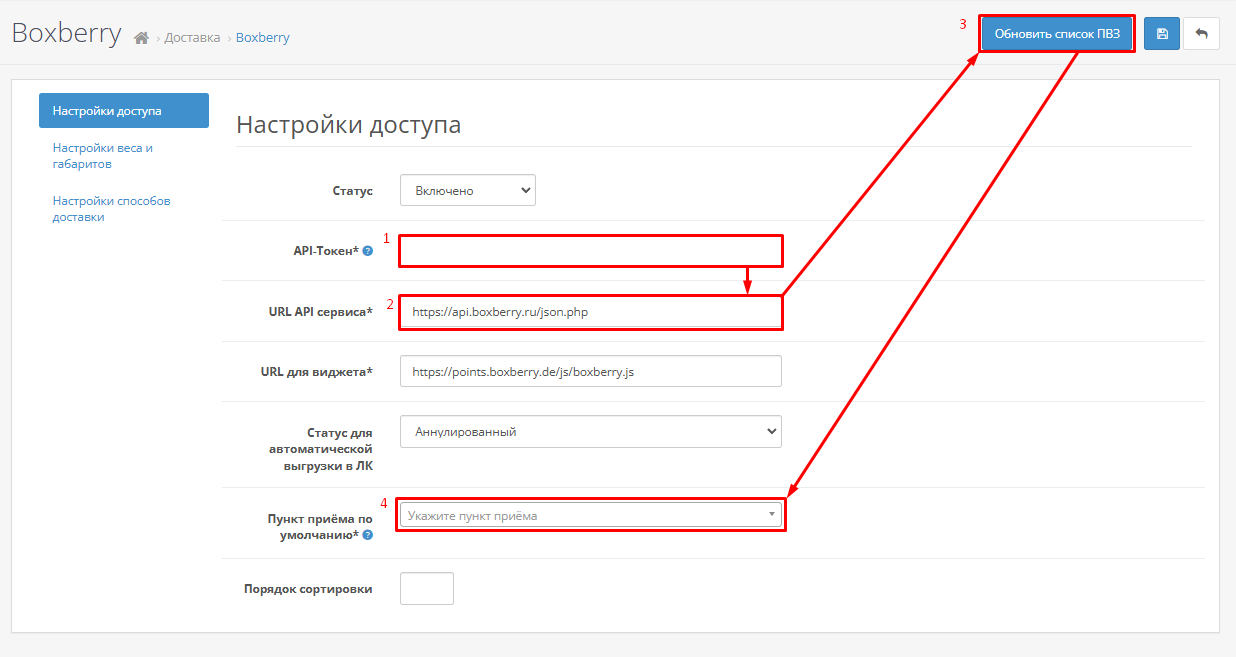This screenshot has height=657, width=1236.
Task: Click the URL для виджета input field
Action: tap(591, 371)
